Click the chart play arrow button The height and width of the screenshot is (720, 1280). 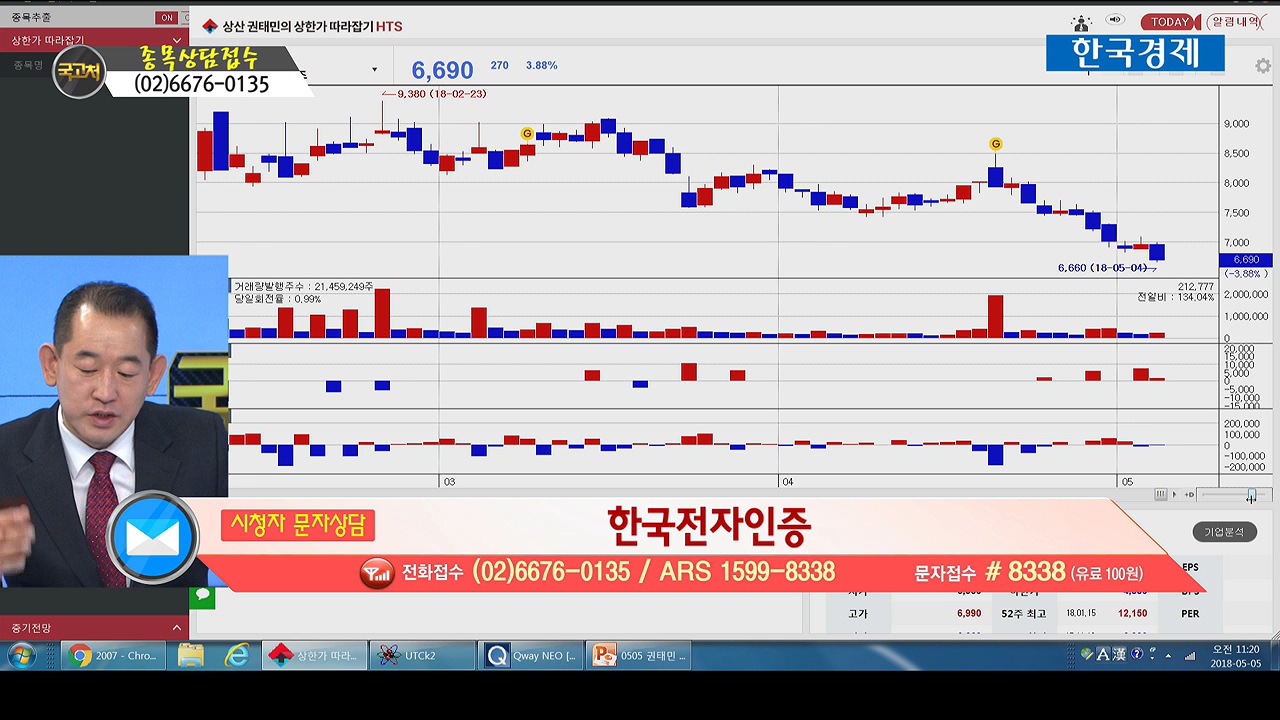point(1176,494)
